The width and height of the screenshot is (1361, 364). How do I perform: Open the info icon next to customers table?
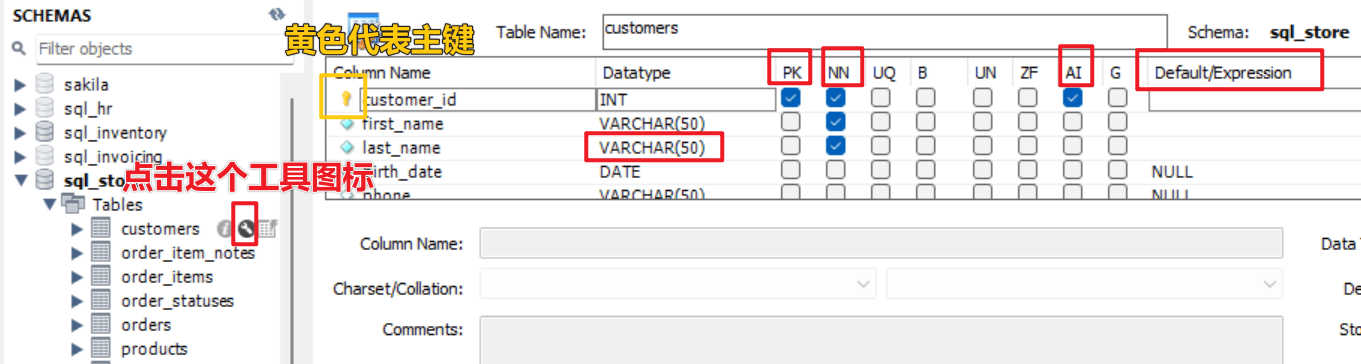pyautogui.click(x=225, y=229)
